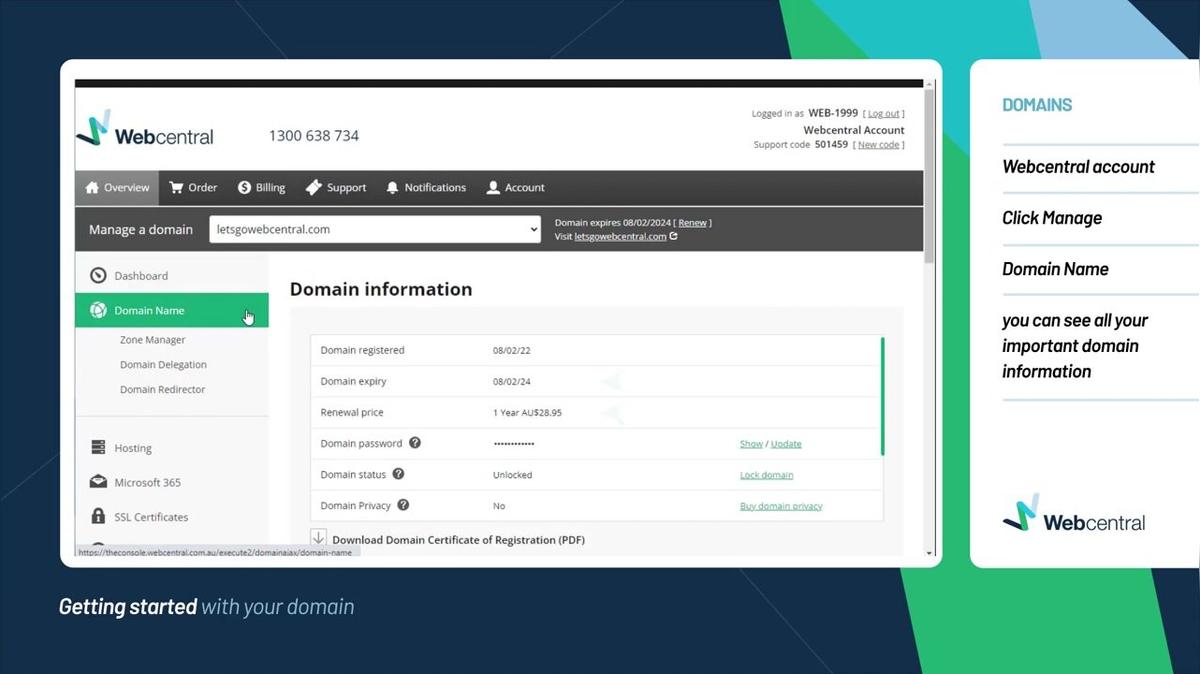The height and width of the screenshot is (674, 1200).
Task: Open Domain Delegation in sidebar
Action: tap(163, 365)
